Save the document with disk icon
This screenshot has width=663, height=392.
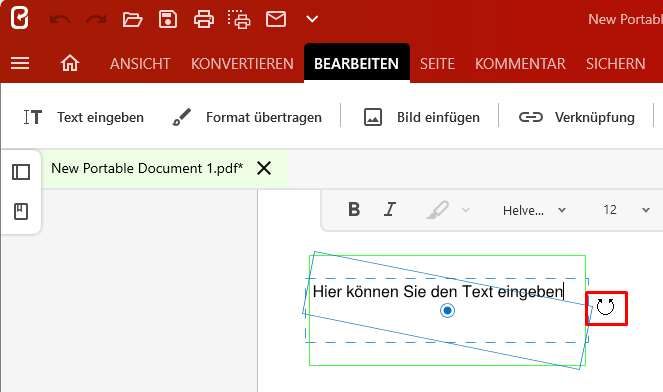click(x=168, y=19)
